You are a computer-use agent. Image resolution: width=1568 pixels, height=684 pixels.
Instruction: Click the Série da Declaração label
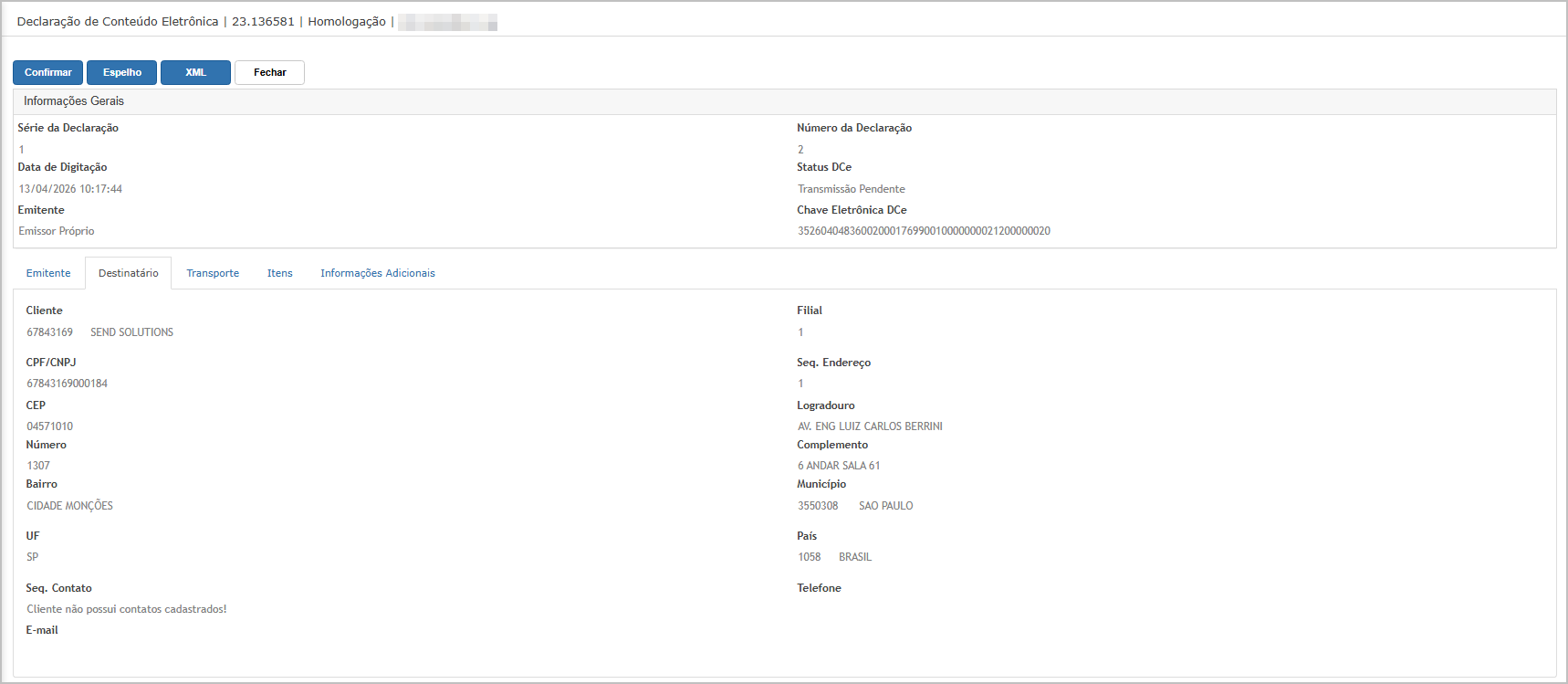coord(68,128)
